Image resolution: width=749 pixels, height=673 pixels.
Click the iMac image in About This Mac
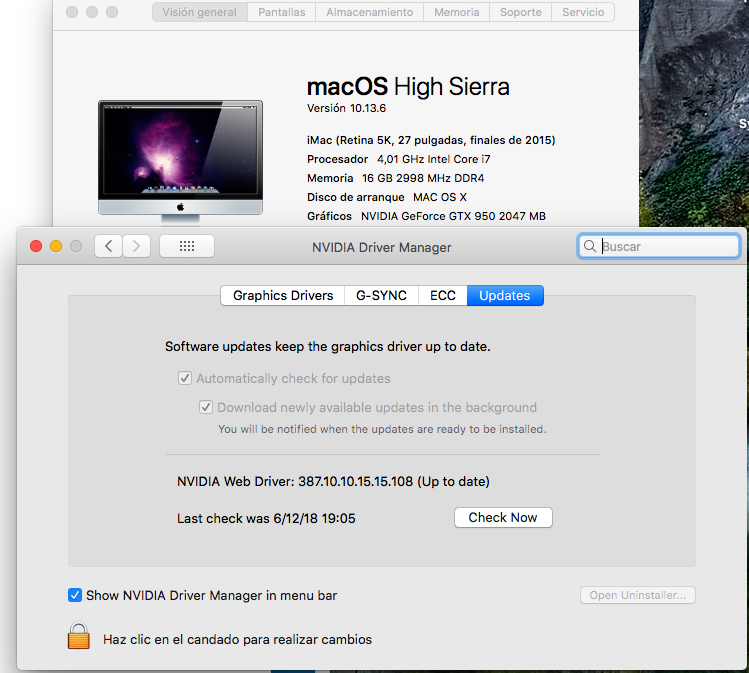[x=181, y=161]
